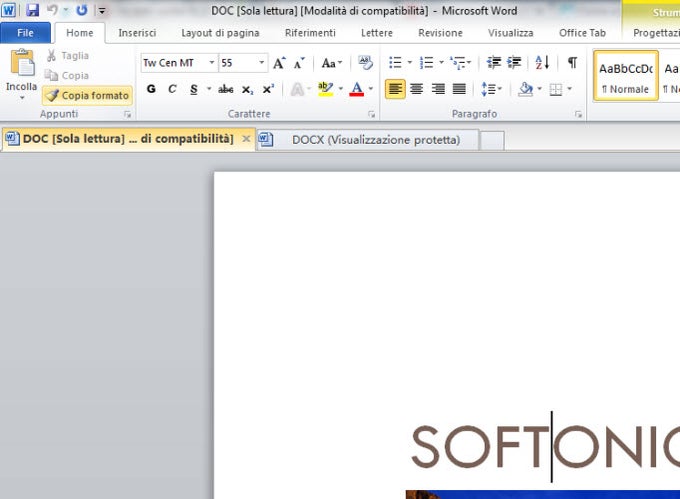Open the Customize Quick Access Toolbar dropdown
Image resolution: width=680 pixels, height=499 pixels.
(x=101, y=10)
